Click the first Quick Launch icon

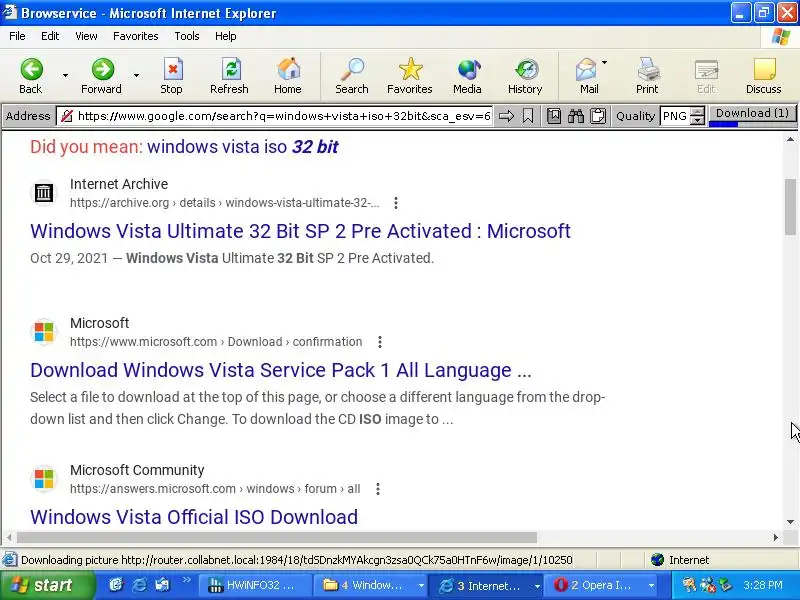pos(116,585)
